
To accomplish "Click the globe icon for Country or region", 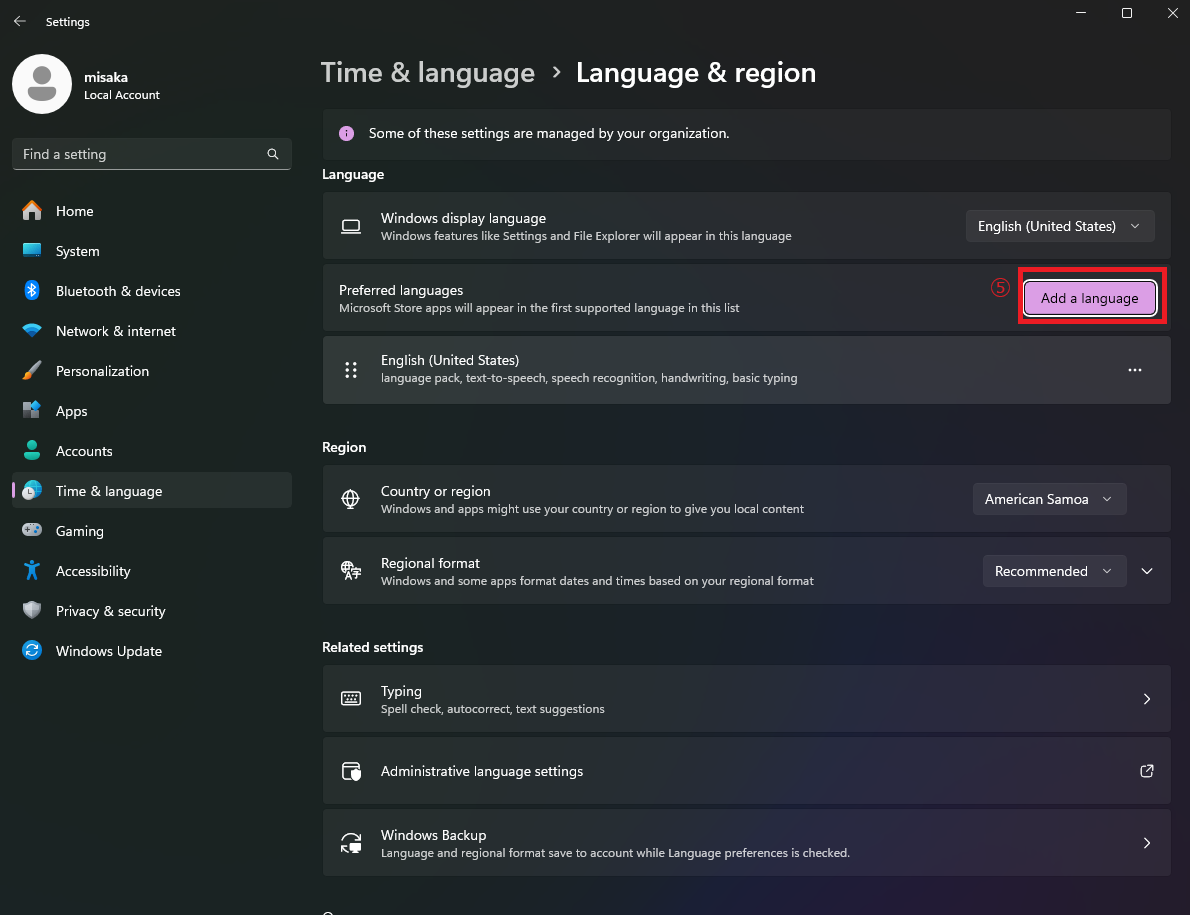I will pos(351,499).
